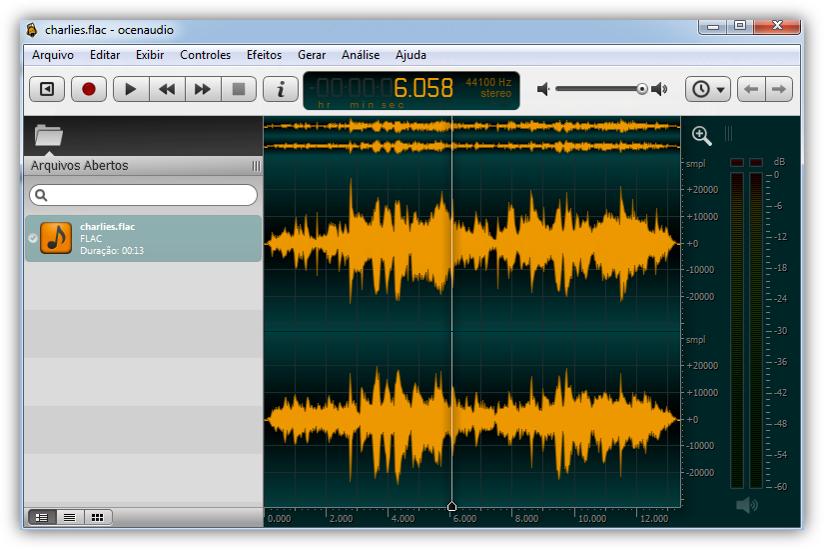Click the volume slider knob
The width and height of the screenshot is (824, 550).
[x=642, y=89]
